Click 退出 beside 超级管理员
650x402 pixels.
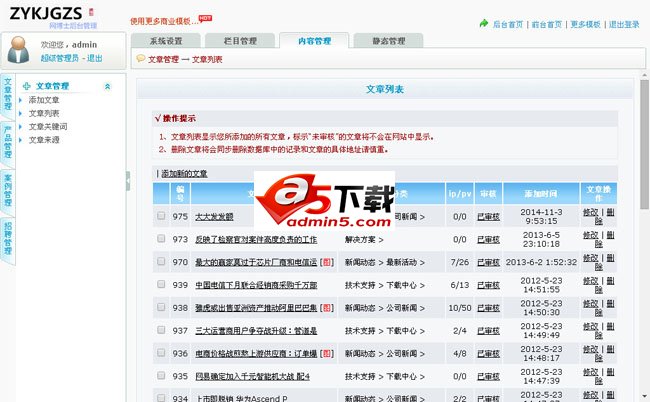point(95,58)
